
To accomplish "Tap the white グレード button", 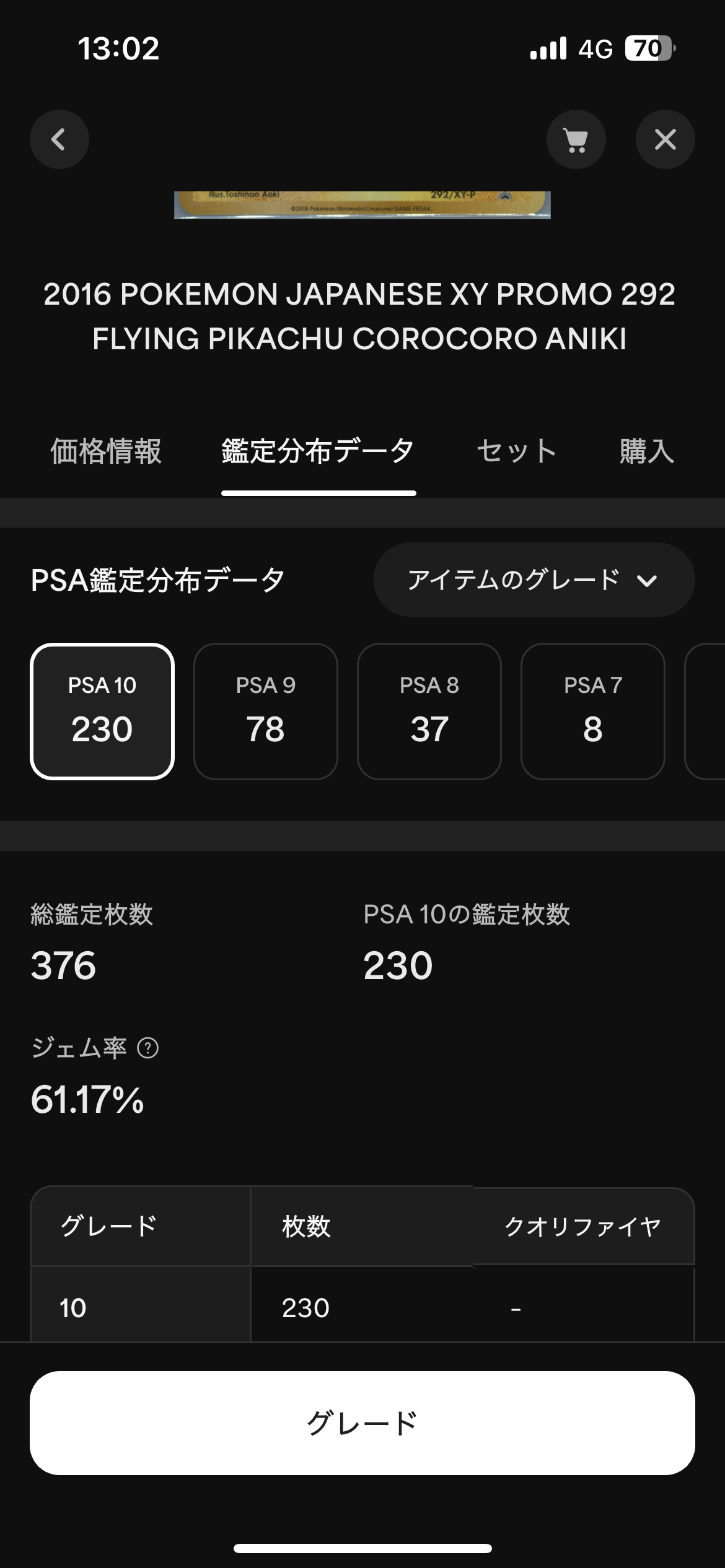I will 362,1422.
